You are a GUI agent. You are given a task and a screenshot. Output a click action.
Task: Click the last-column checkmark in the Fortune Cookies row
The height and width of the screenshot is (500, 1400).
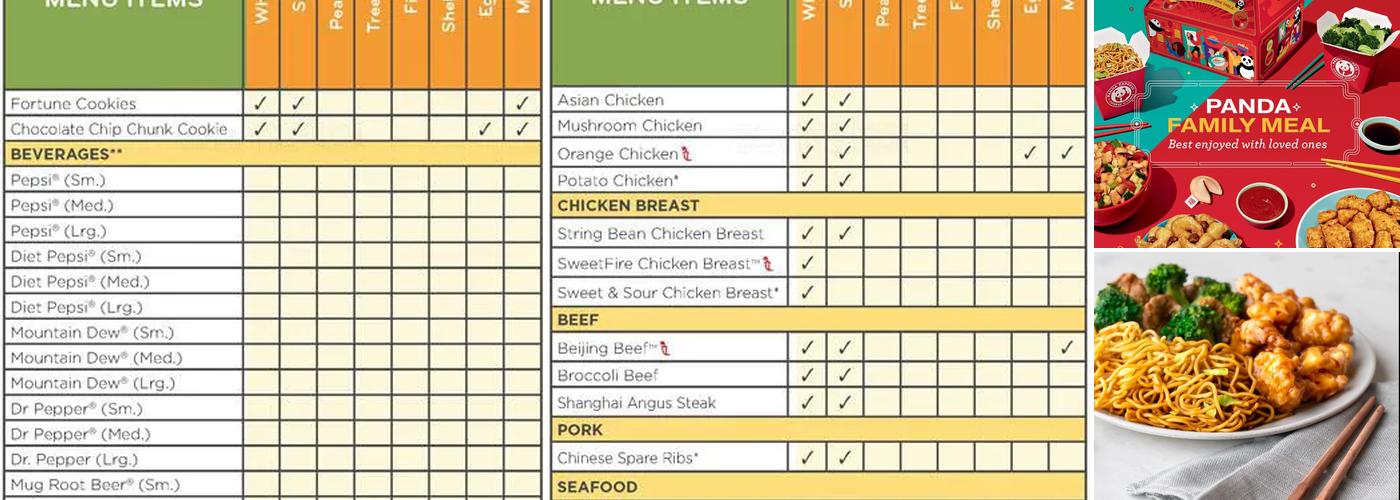[522, 103]
